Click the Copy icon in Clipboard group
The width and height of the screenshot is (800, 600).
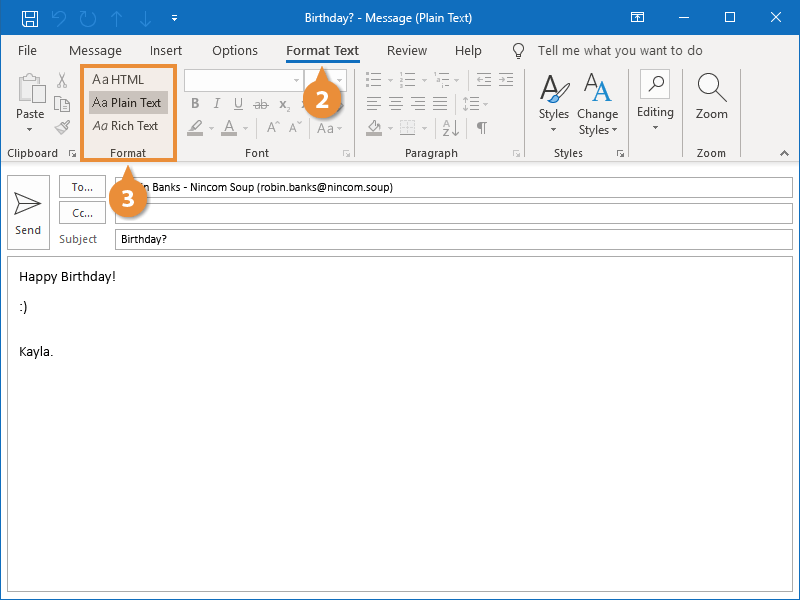pos(62,104)
